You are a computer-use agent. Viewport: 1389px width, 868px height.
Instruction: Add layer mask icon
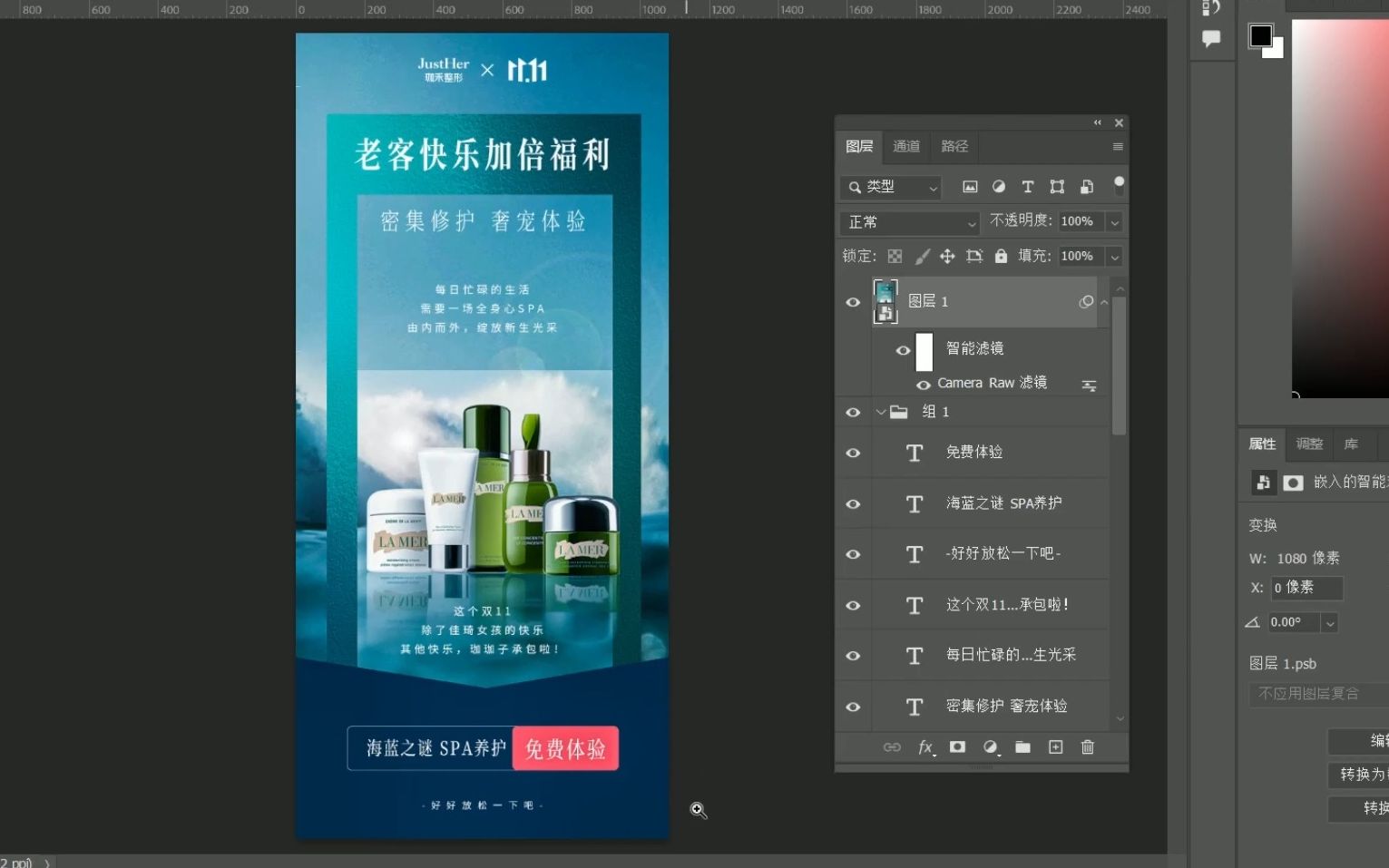[x=957, y=747]
